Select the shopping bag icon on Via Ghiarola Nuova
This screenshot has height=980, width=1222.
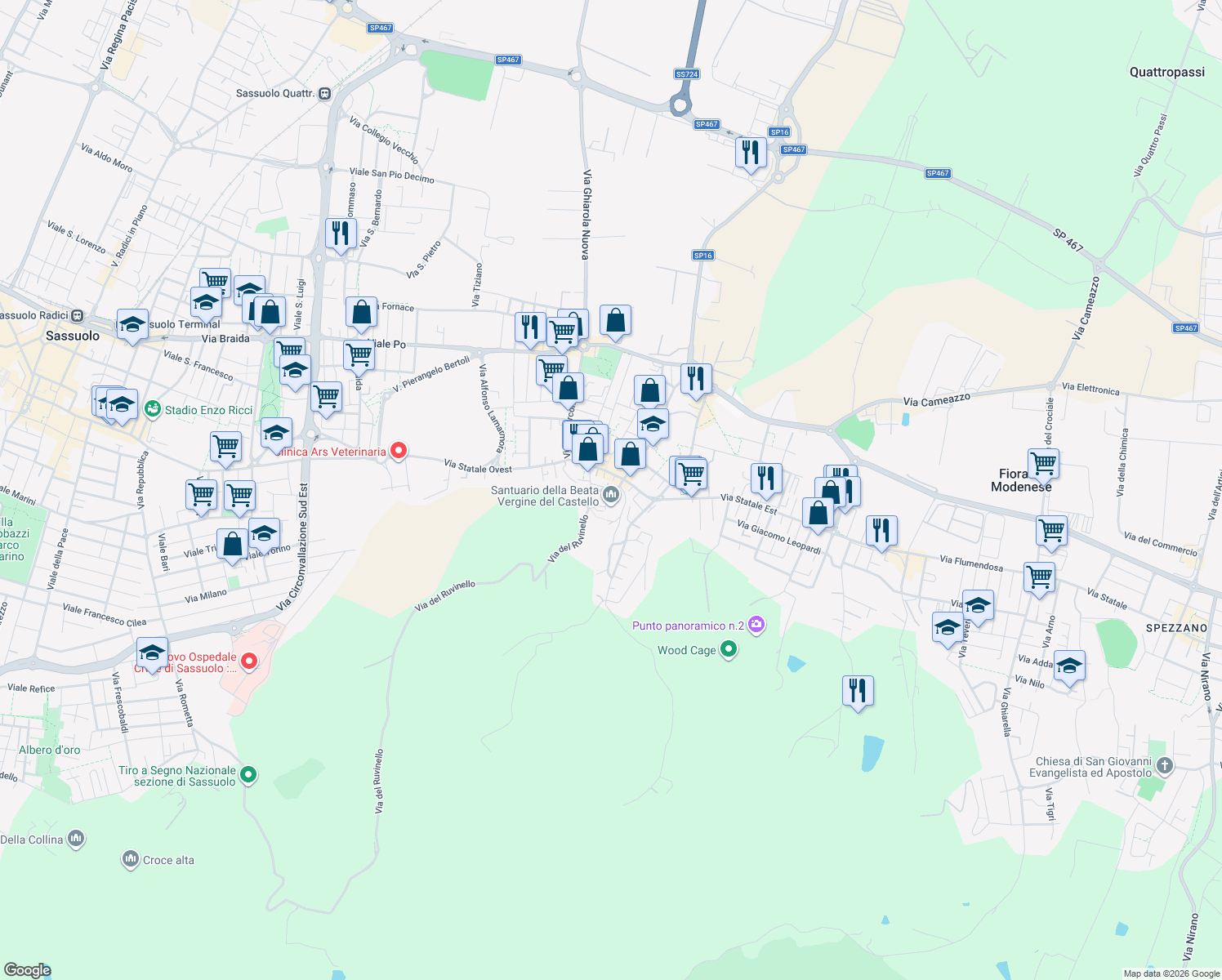click(615, 321)
